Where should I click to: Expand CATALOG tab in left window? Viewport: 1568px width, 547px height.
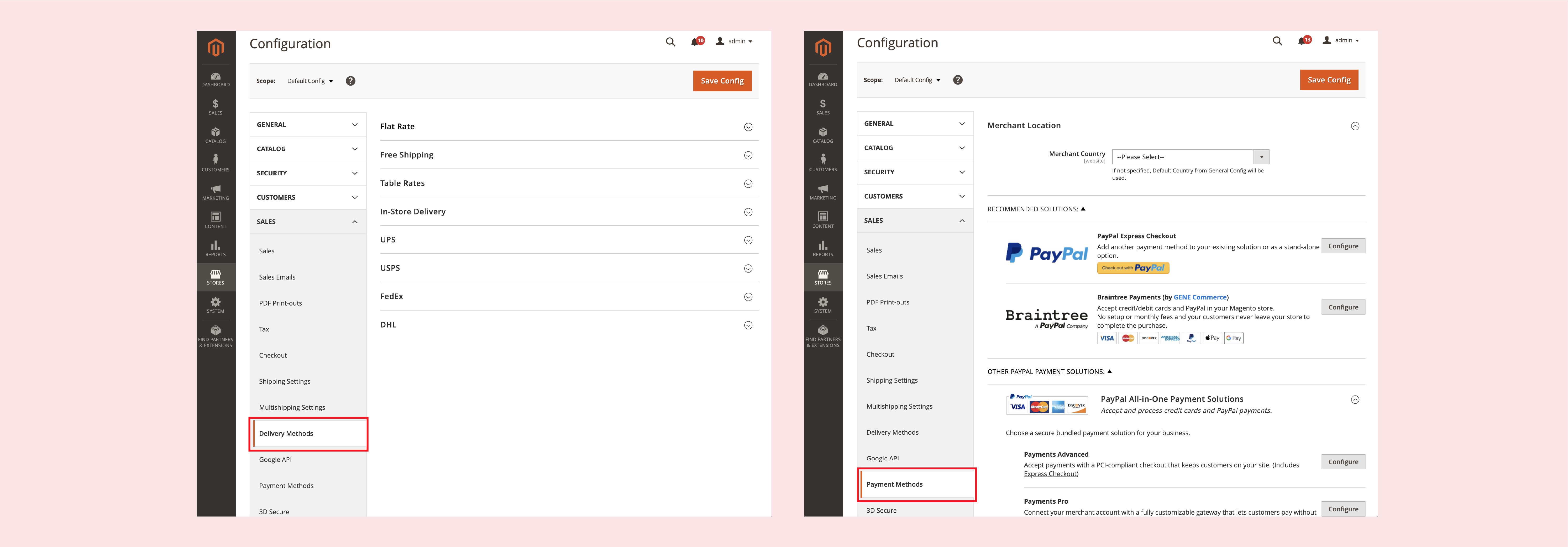click(308, 149)
